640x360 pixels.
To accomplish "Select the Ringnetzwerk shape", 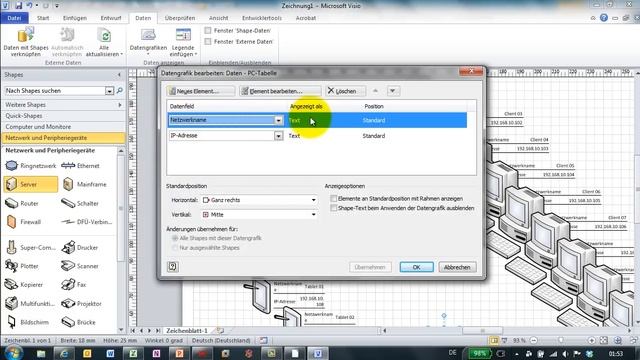I will [30, 166].
